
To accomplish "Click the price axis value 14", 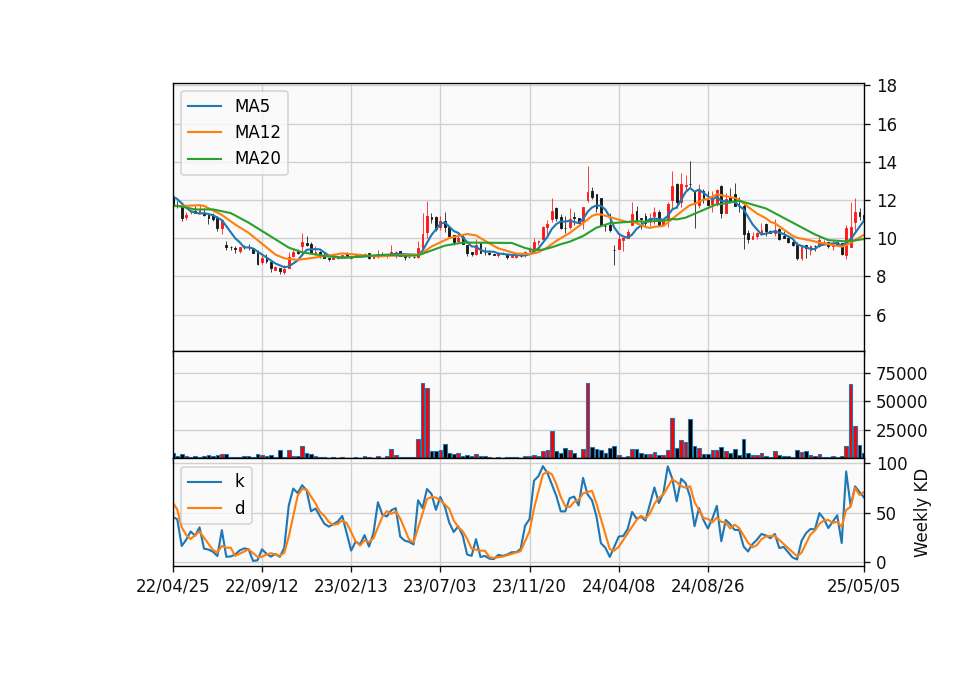I will click(x=887, y=163).
